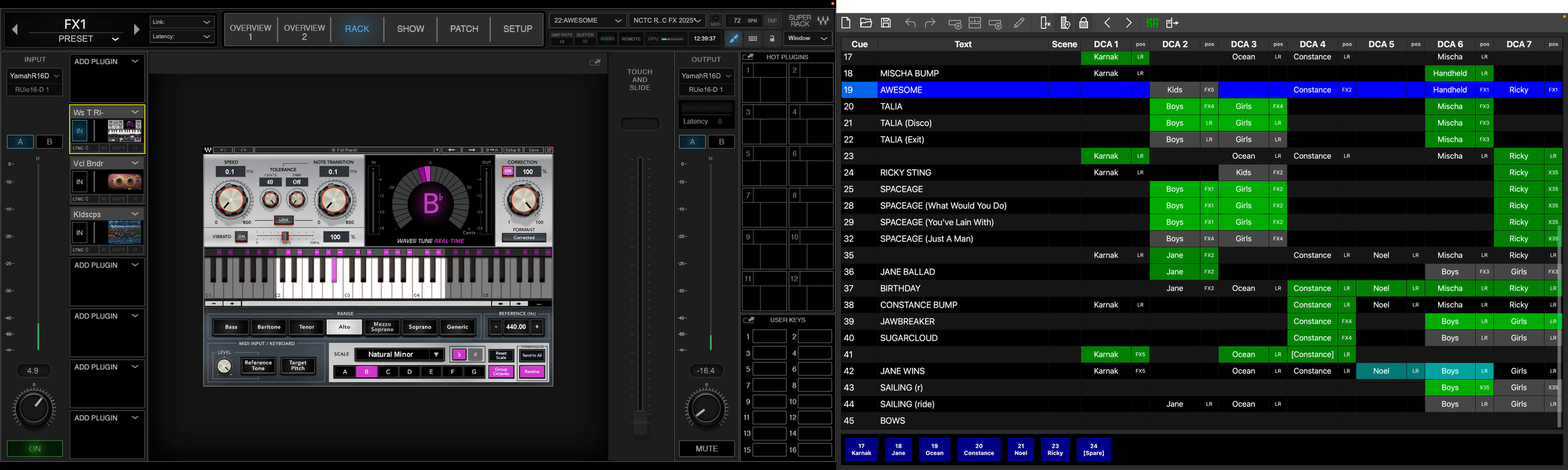This screenshot has width=1568, height=470.
Task: Click the insert cue between rows icon
Action: [975, 23]
